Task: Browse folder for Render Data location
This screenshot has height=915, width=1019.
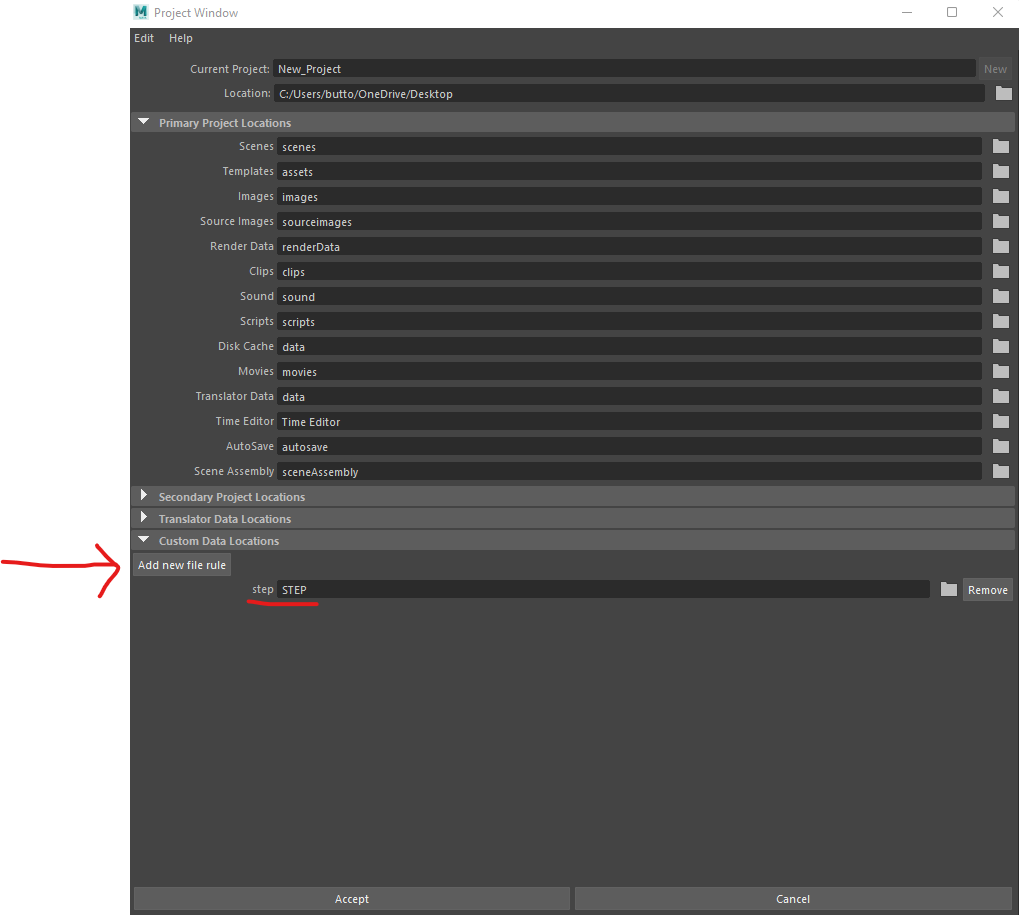Action: click(1001, 247)
